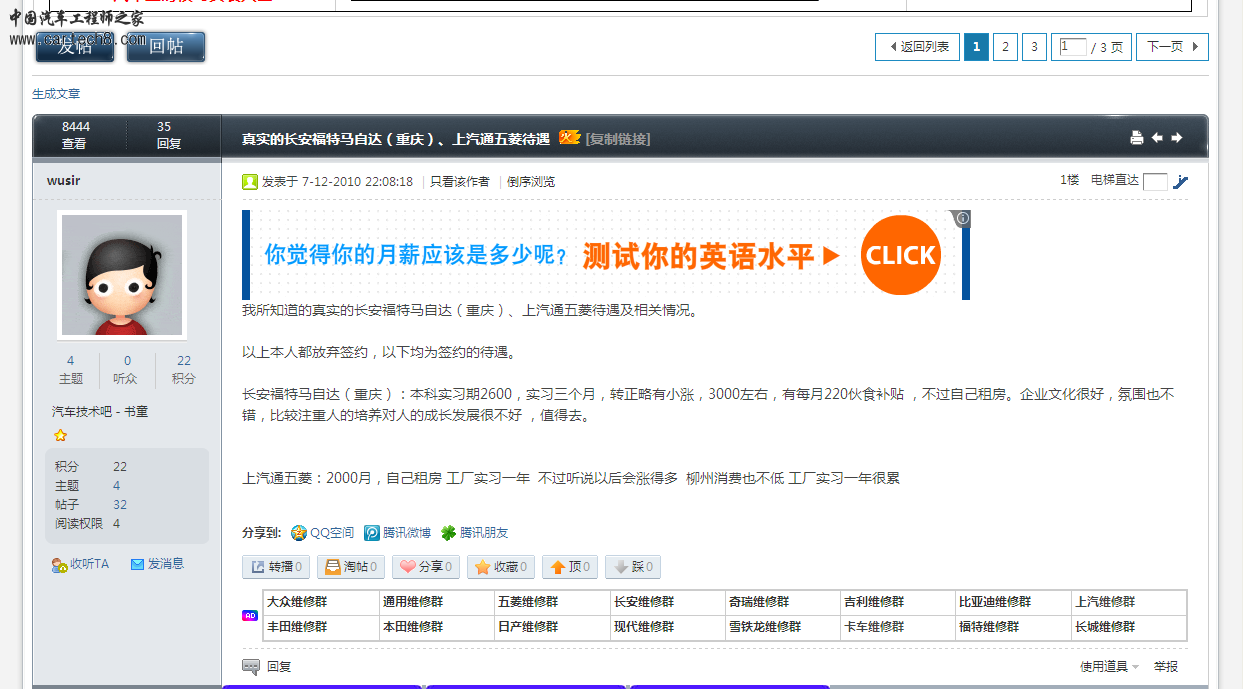Click the 长城维修群 ad link
1243x689 pixels.
(x=1105, y=627)
